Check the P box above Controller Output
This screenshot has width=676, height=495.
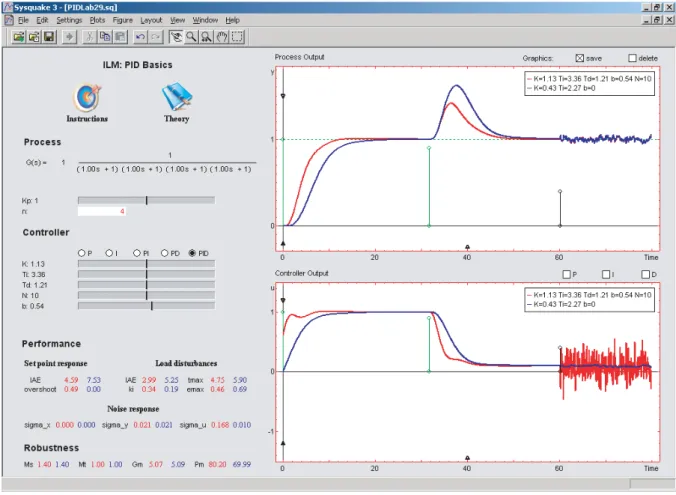(567, 274)
